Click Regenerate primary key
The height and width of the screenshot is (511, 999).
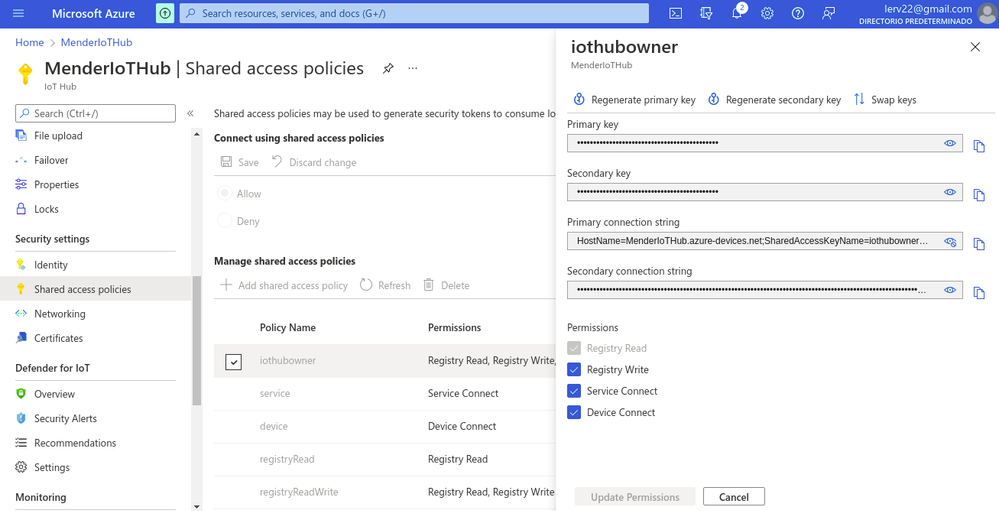pyautogui.click(x=635, y=100)
